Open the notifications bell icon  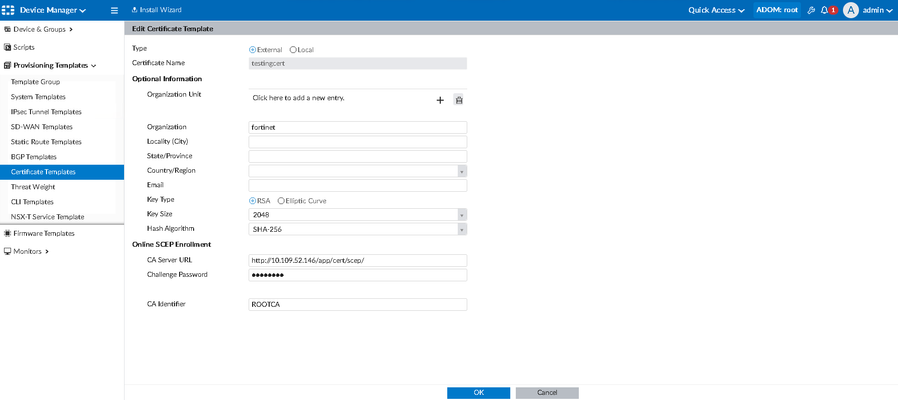(x=825, y=10)
